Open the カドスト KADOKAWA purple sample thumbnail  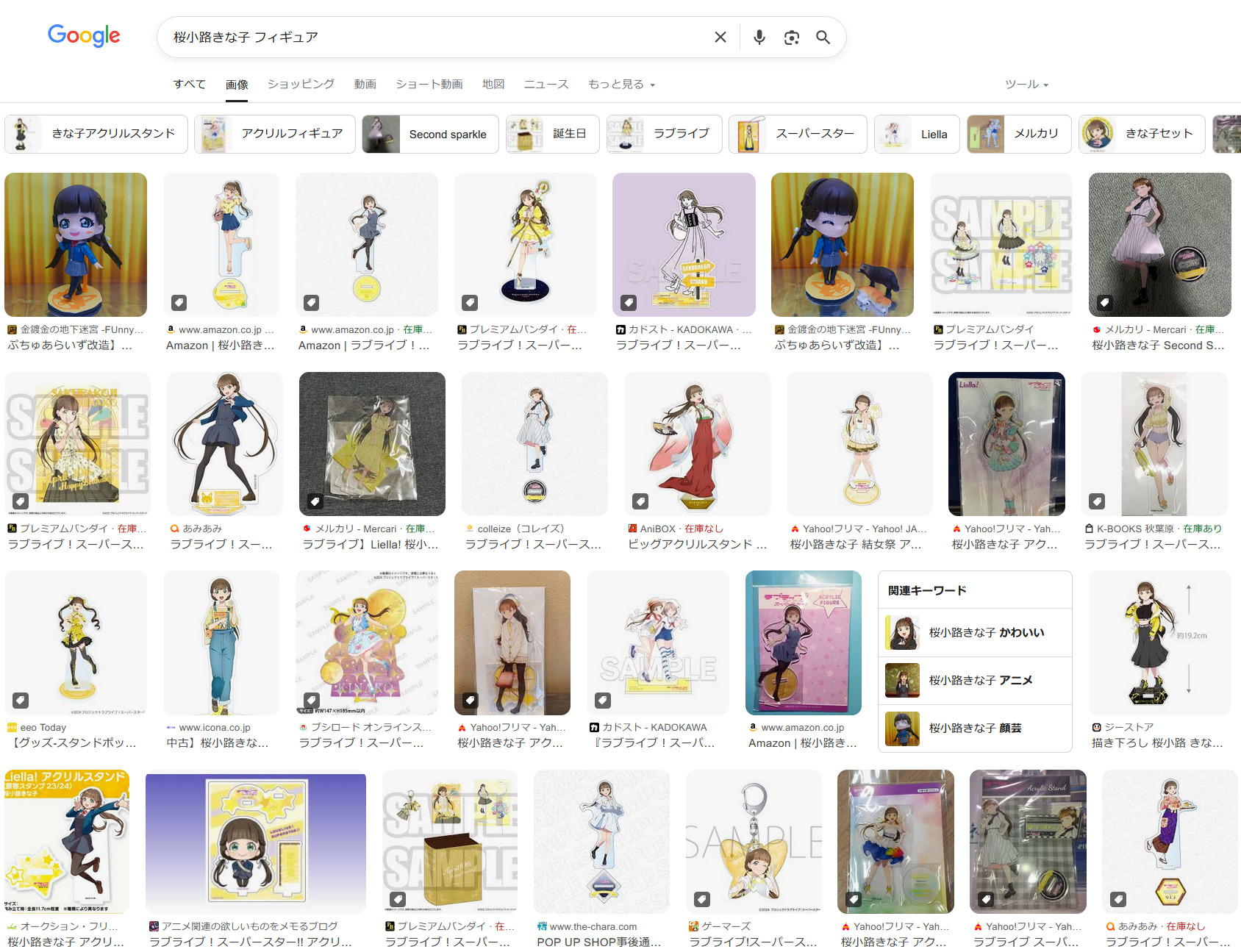point(684,245)
